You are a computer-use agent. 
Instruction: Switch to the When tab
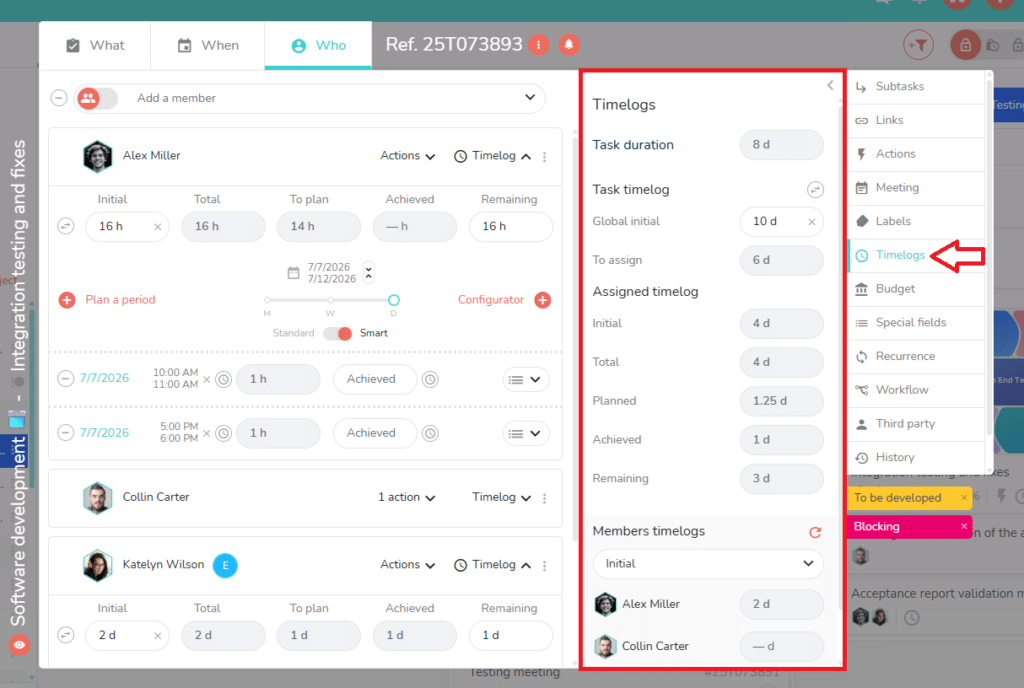point(208,45)
